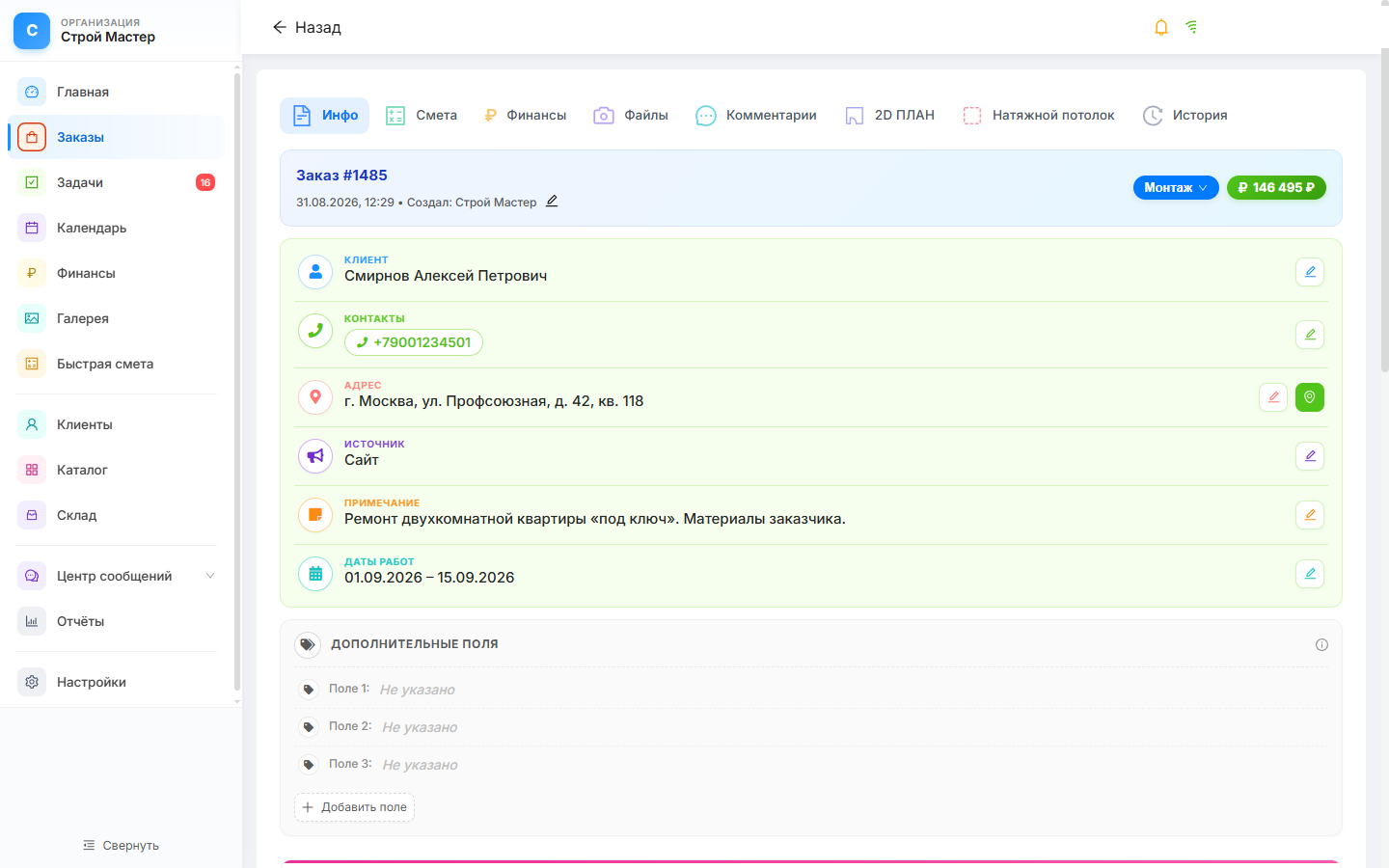Screen dimensions: 1389x868
Task: Open address on map green pin button
Action: [x=1310, y=397]
